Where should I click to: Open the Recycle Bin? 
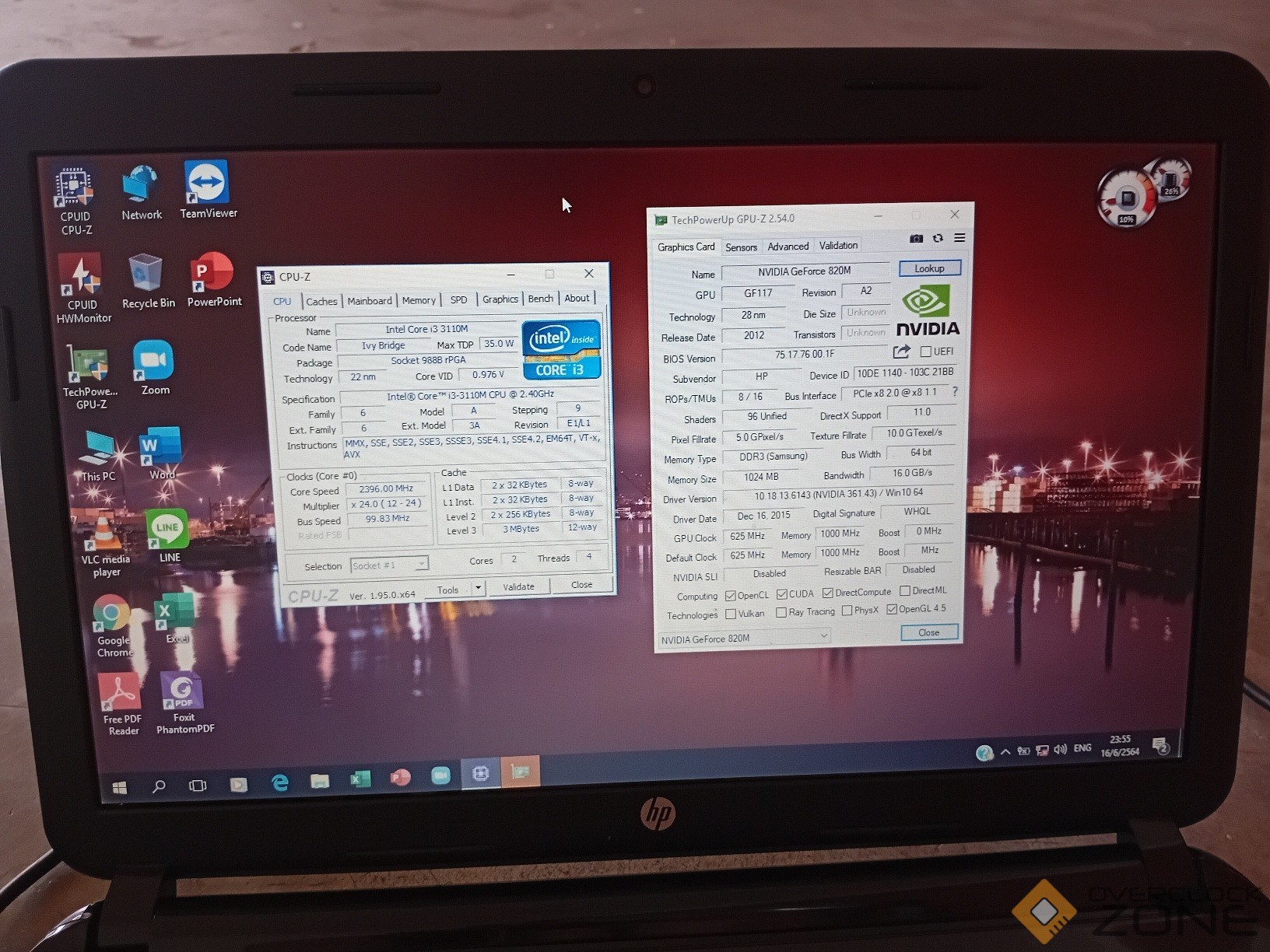coord(148,282)
